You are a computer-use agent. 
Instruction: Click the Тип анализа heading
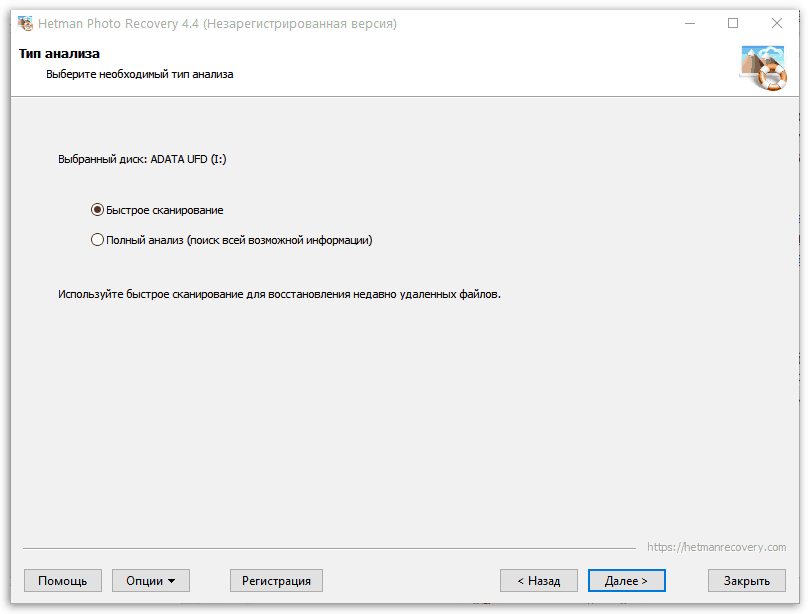pyautogui.click(x=59, y=53)
